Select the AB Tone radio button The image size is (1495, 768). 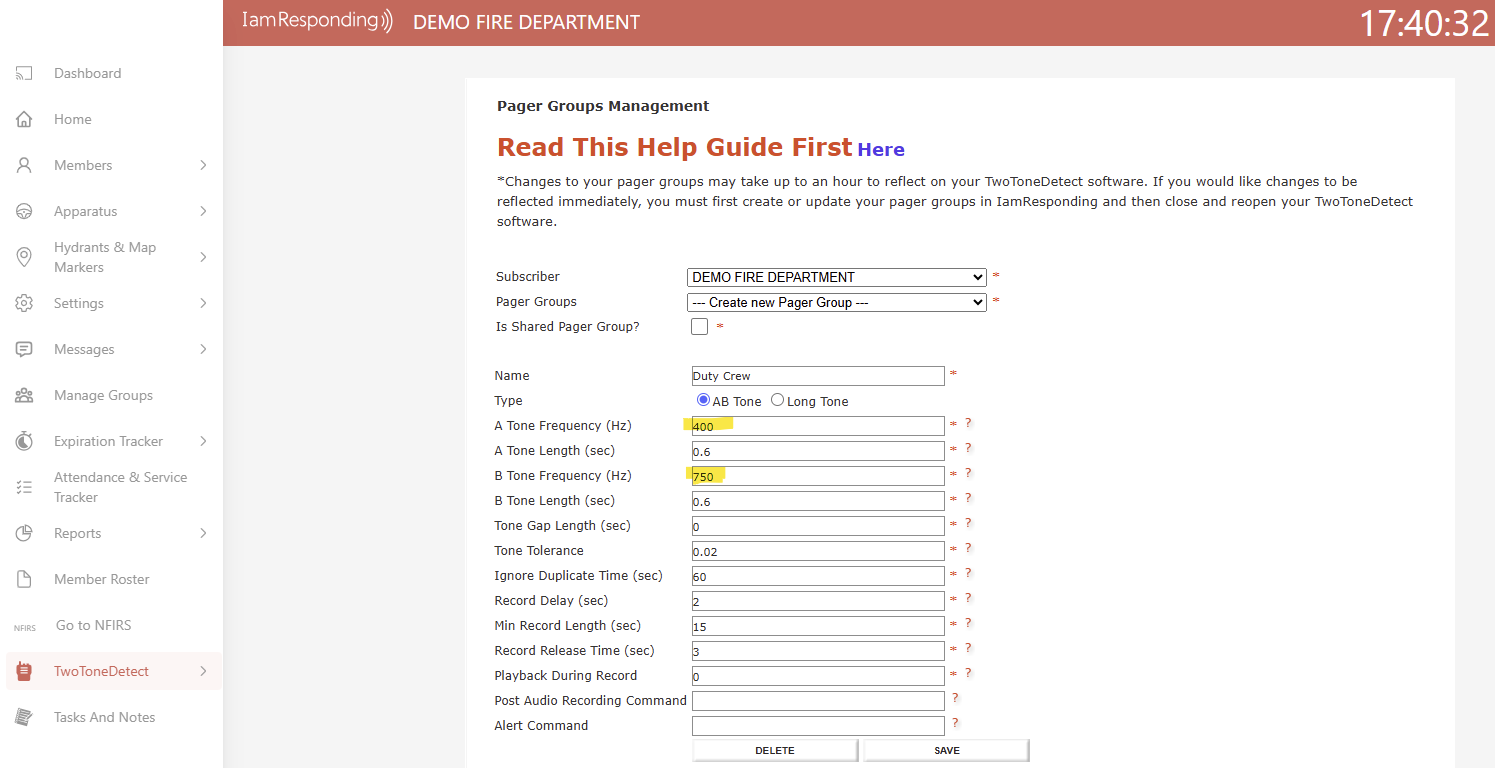coord(703,400)
